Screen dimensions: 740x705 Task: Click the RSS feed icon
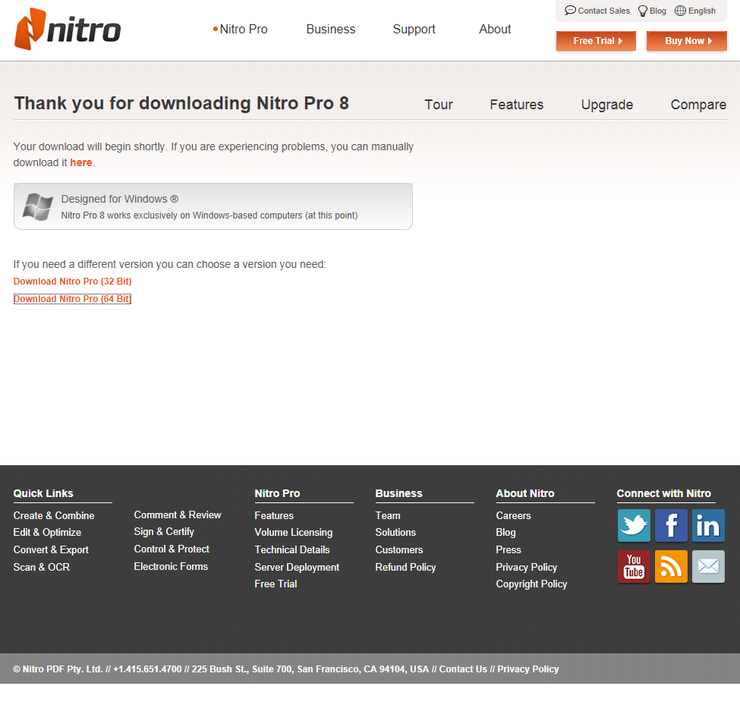point(671,567)
